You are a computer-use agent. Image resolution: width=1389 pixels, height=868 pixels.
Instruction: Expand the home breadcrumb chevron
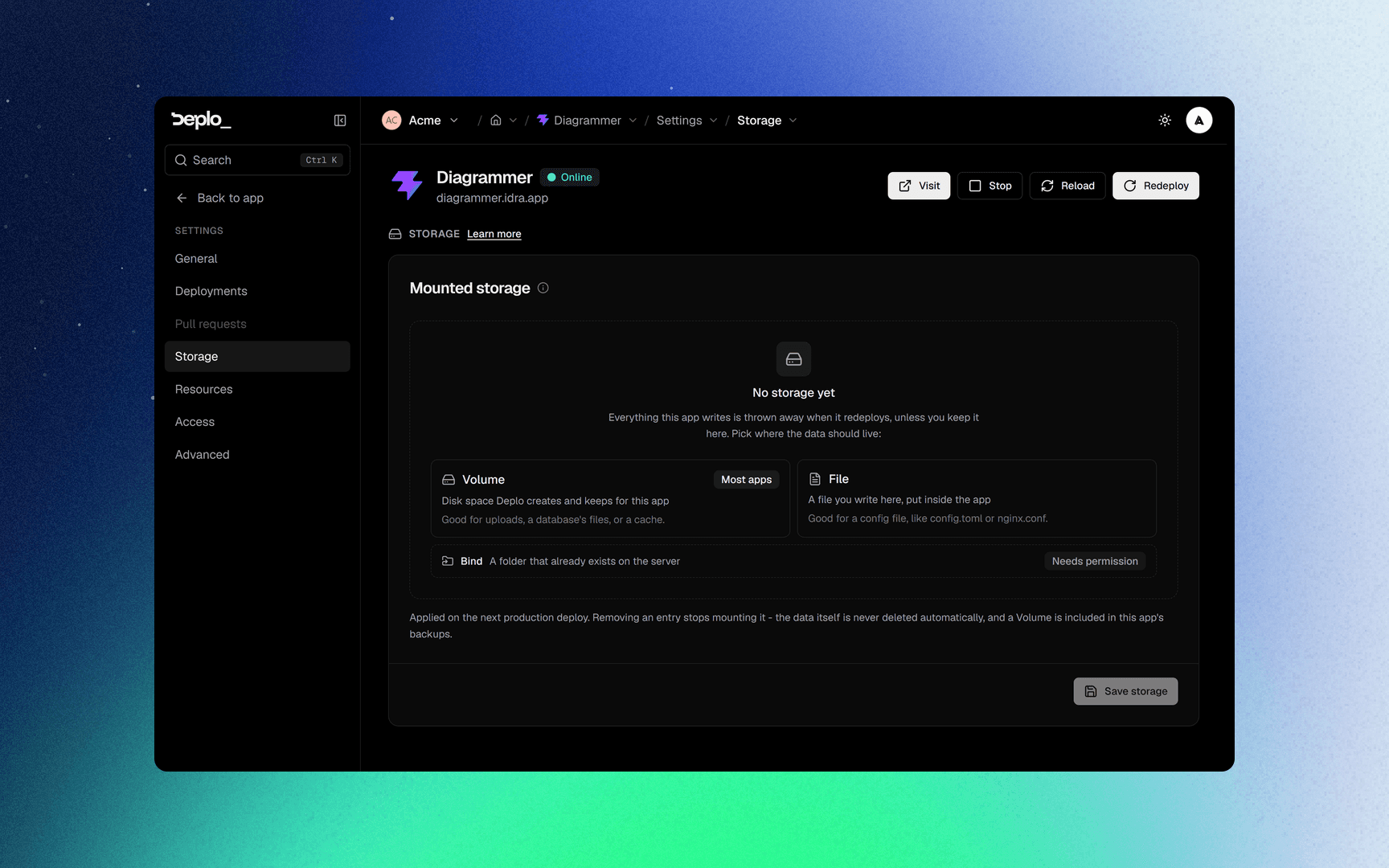click(513, 121)
